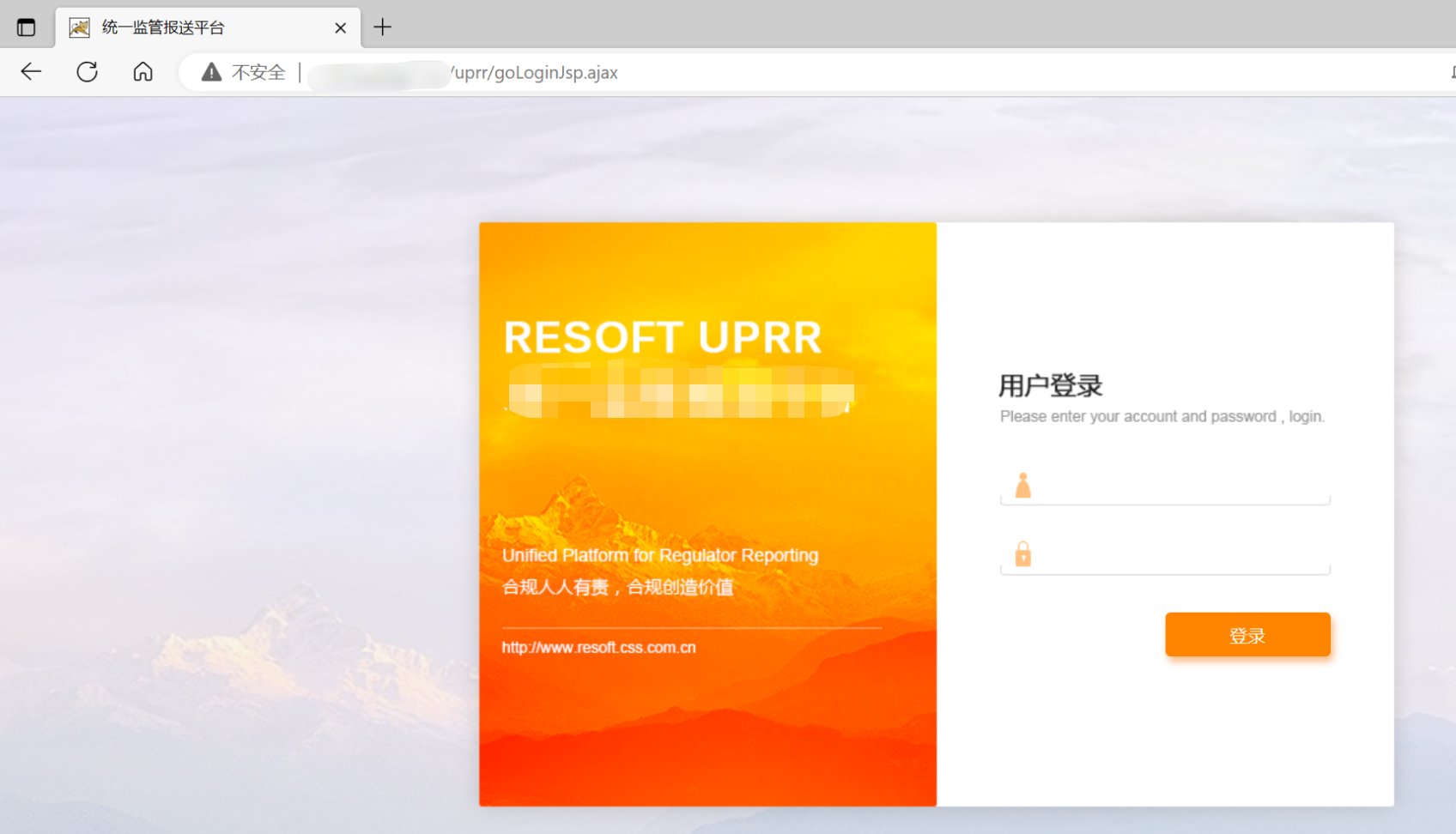Click 'Unified Platform for Regulator Reporting' text

click(x=660, y=555)
